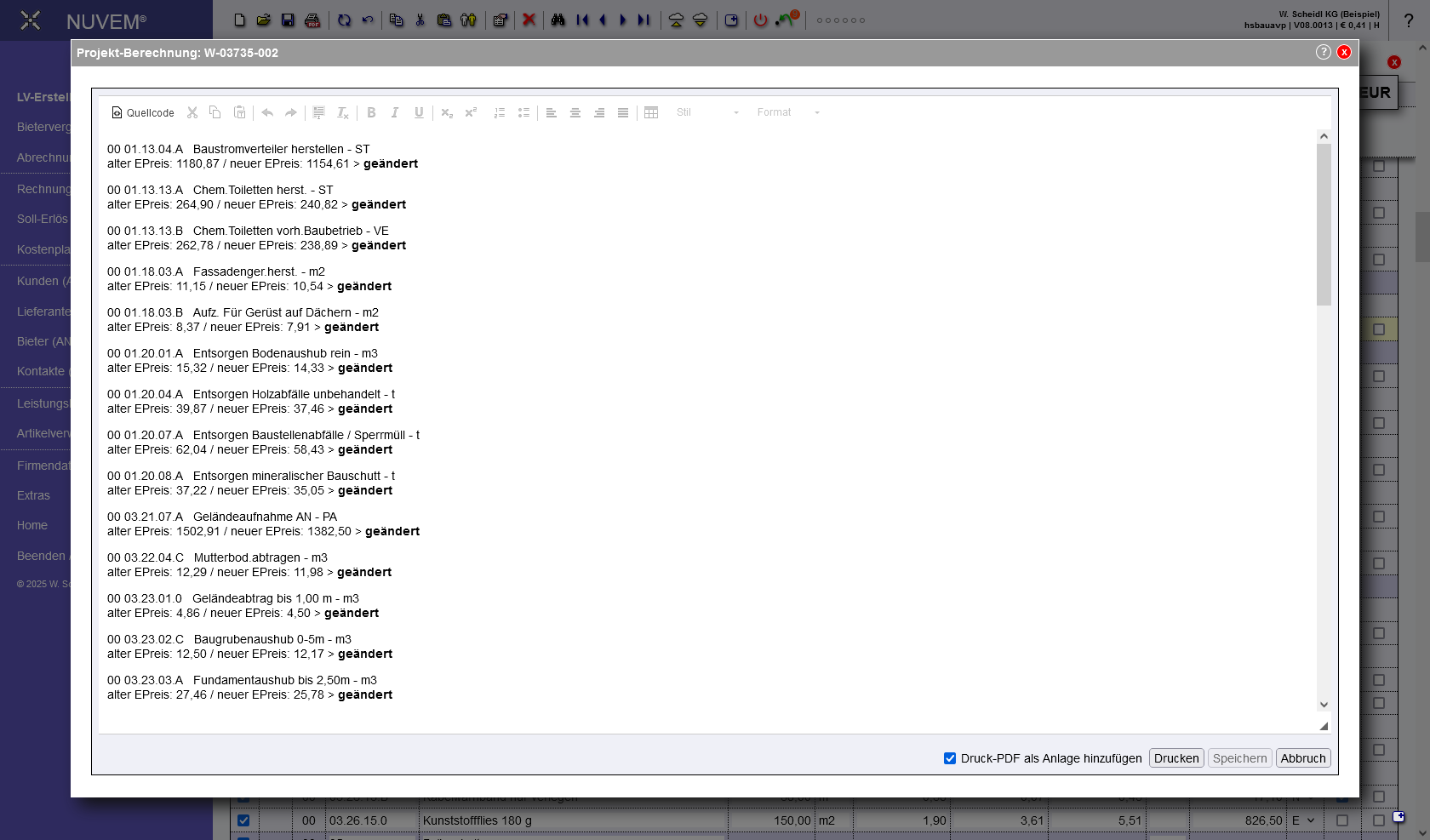Uncheck Druck-PDF als Anlage hinzufügen

(x=950, y=758)
